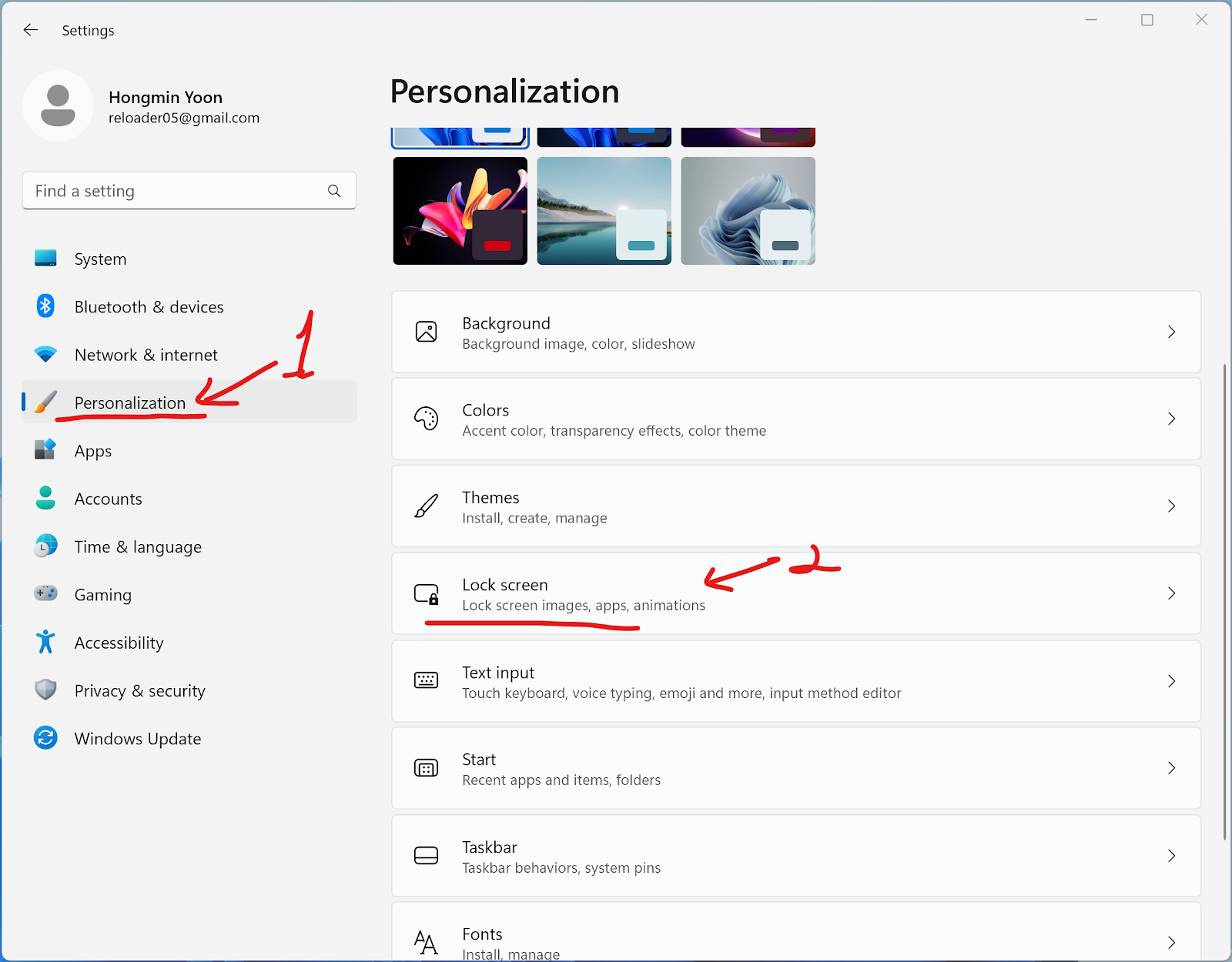The width and height of the screenshot is (1232, 962).
Task: Open Colors accent settings
Action: coord(796,419)
